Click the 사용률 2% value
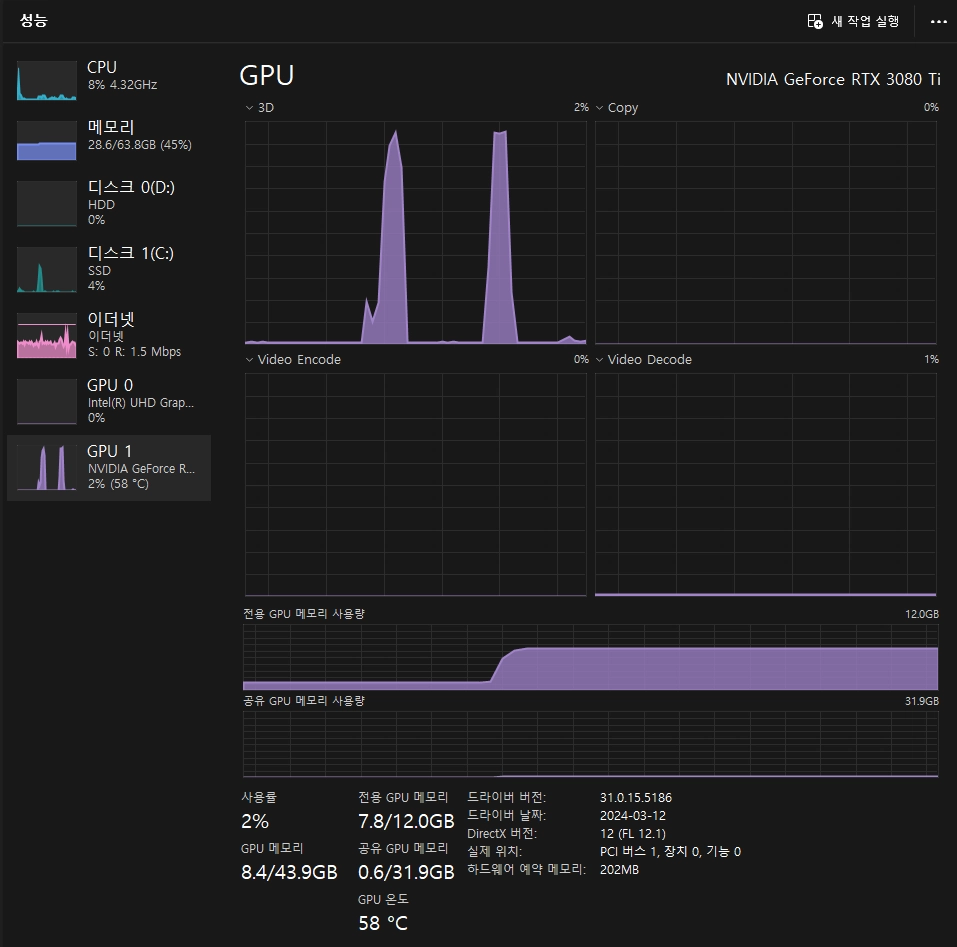Viewport: 957px width, 947px height. coord(254,821)
